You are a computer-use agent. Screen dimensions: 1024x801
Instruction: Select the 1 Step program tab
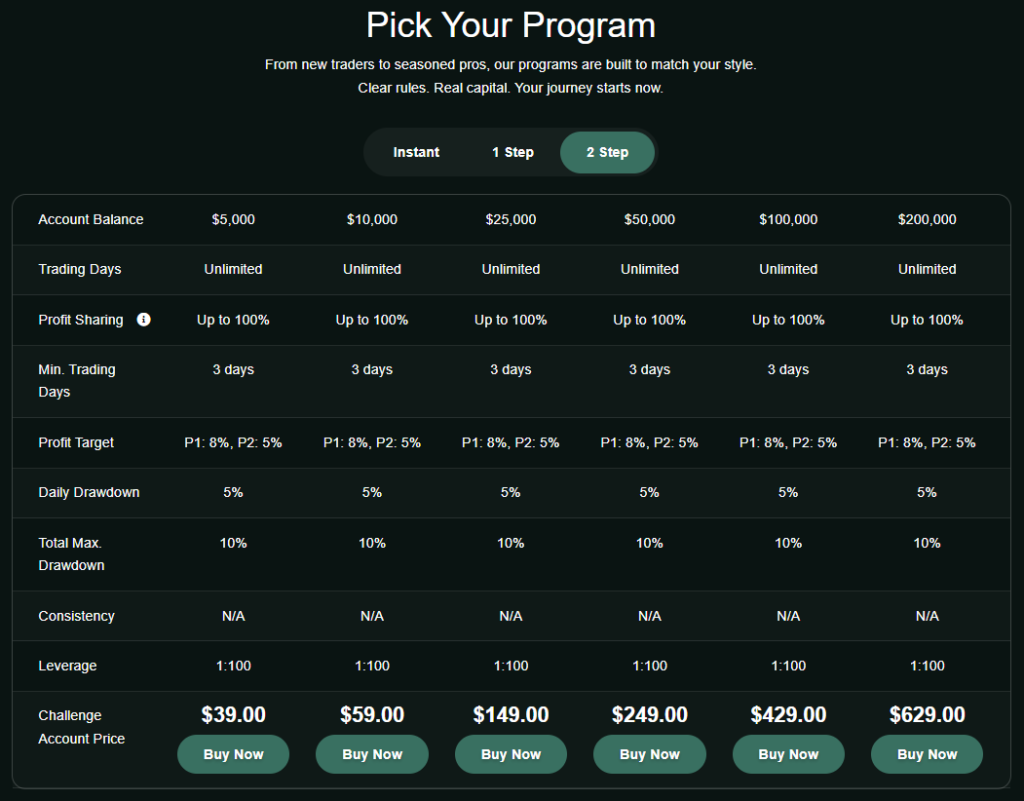coord(513,152)
